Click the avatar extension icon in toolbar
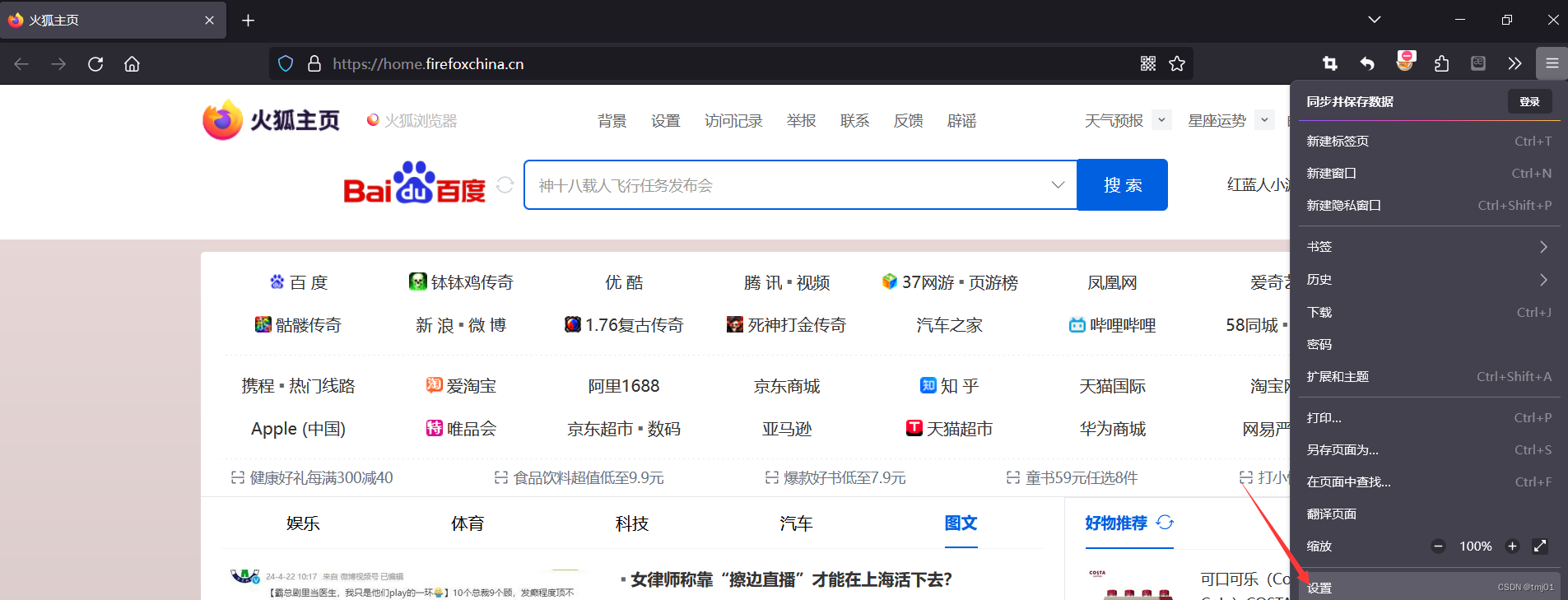Viewport: 1568px width, 600px height. coord(1406,61)
